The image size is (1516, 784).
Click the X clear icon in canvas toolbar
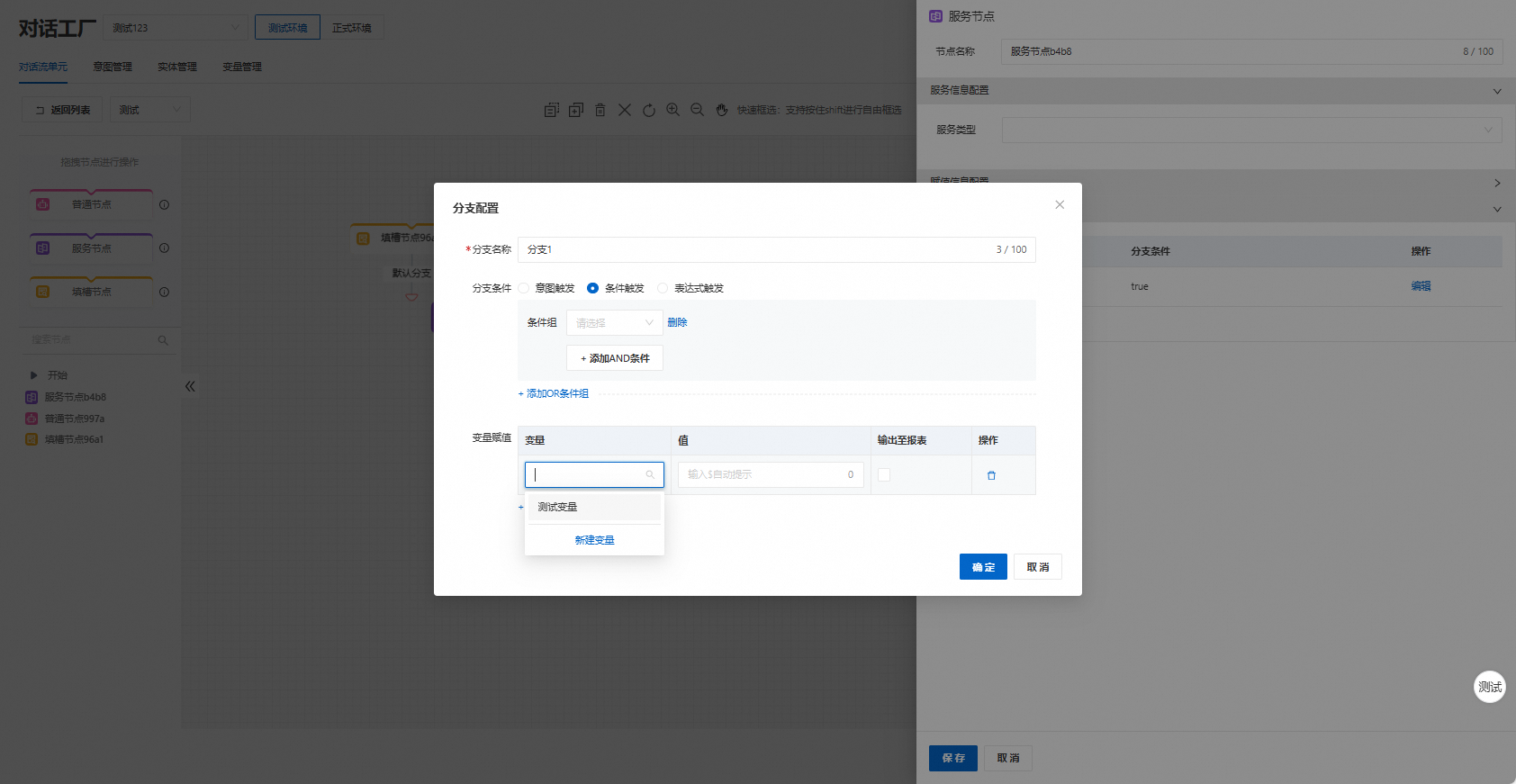click(625, 110)
